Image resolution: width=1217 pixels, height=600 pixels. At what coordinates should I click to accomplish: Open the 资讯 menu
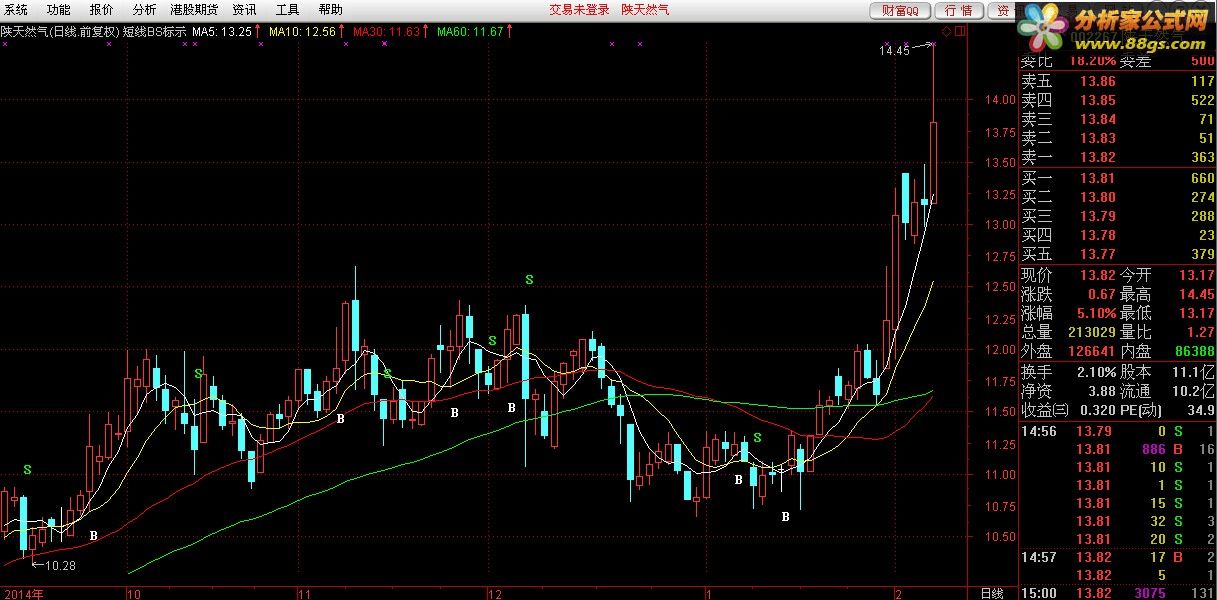tap(244, 10)
